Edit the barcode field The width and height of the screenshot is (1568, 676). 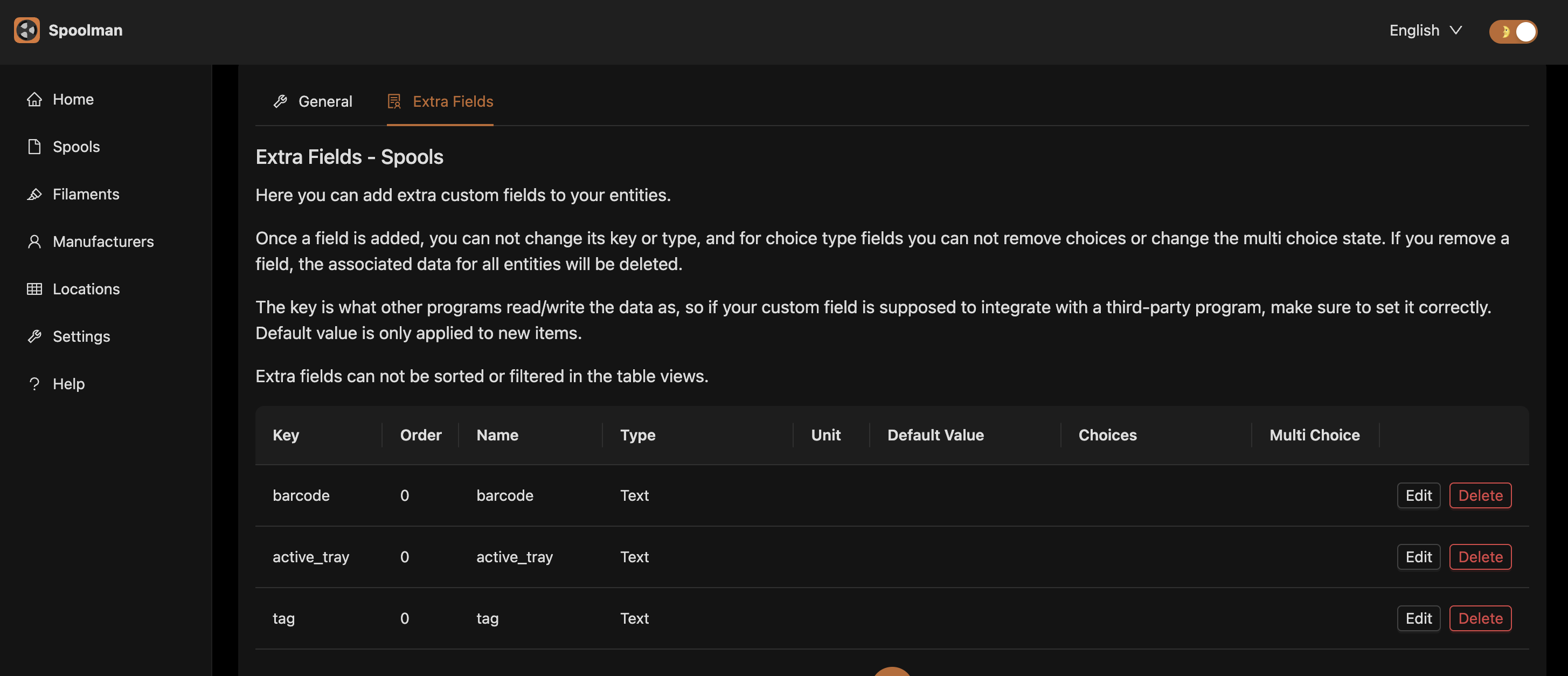(x=1418, y=496)
